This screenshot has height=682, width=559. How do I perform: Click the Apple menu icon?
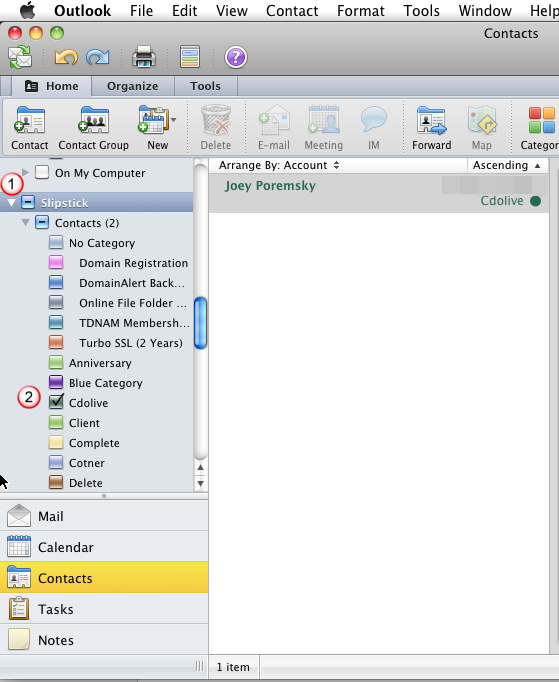(x=28, y=10)
